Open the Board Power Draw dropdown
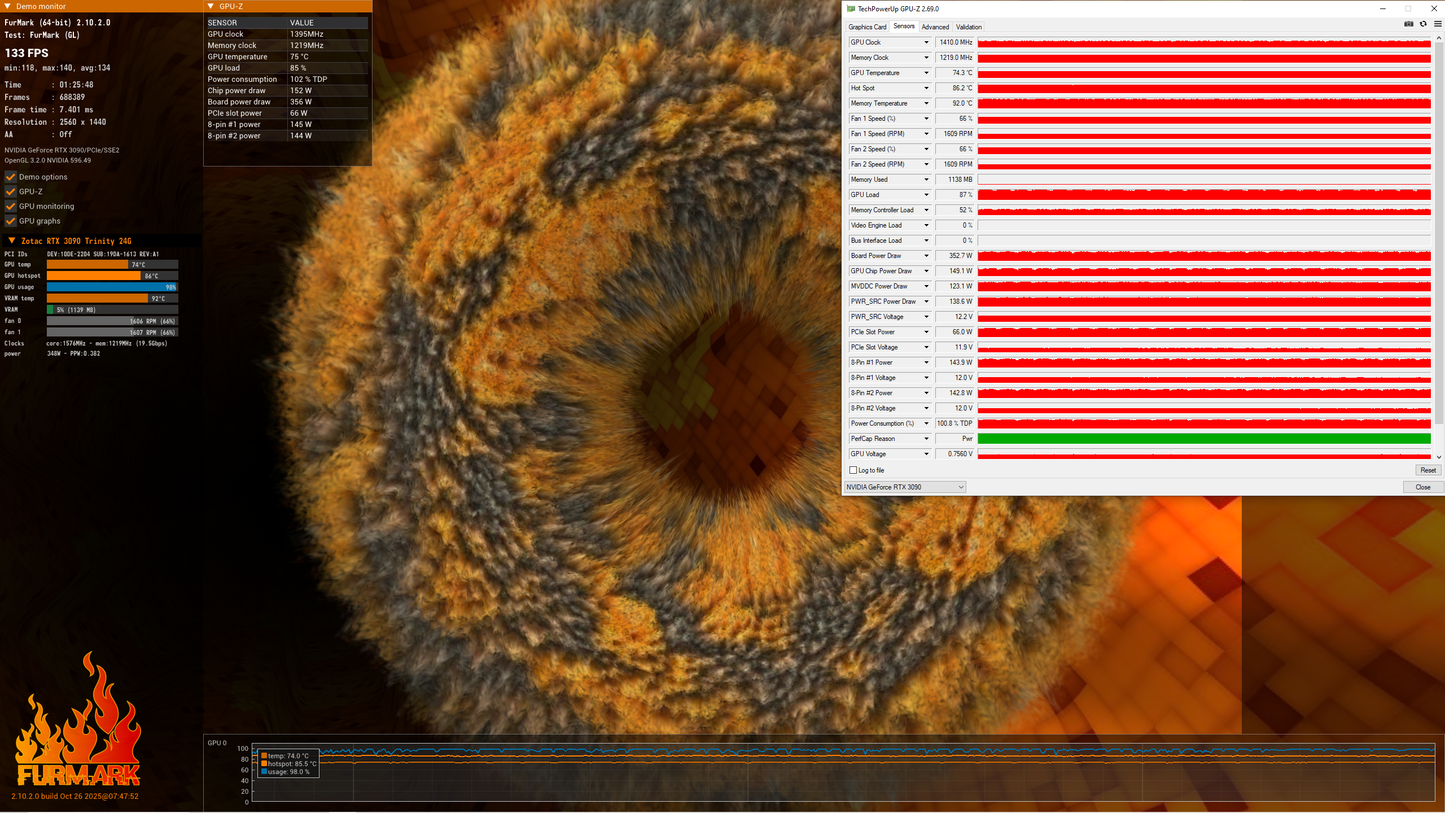The height and width of the screenshot is (813, 1445). click(x=926, y=256)
